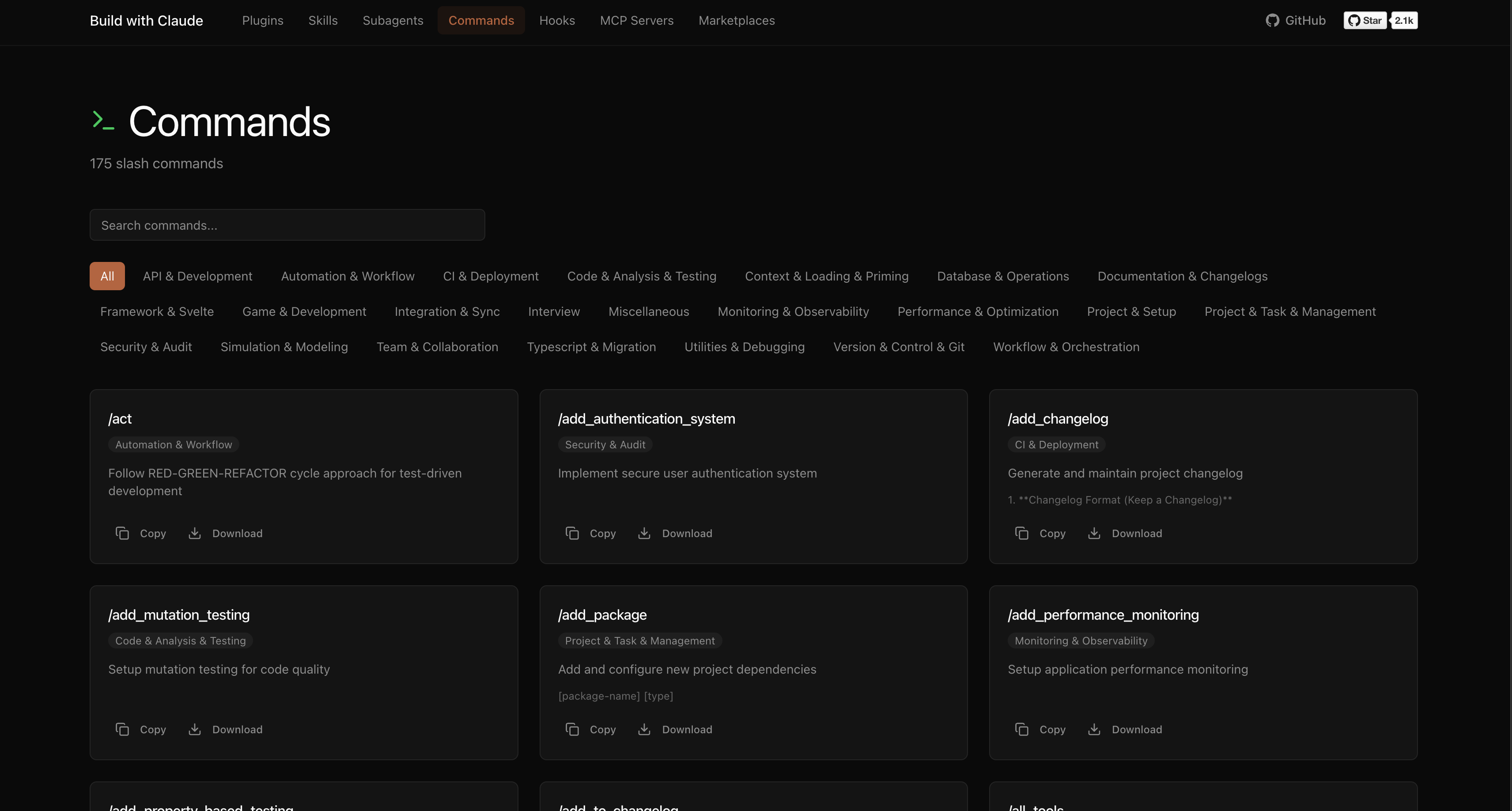Select the All commands filter
Screen dimensions: 1512x811
click(107, 276)
